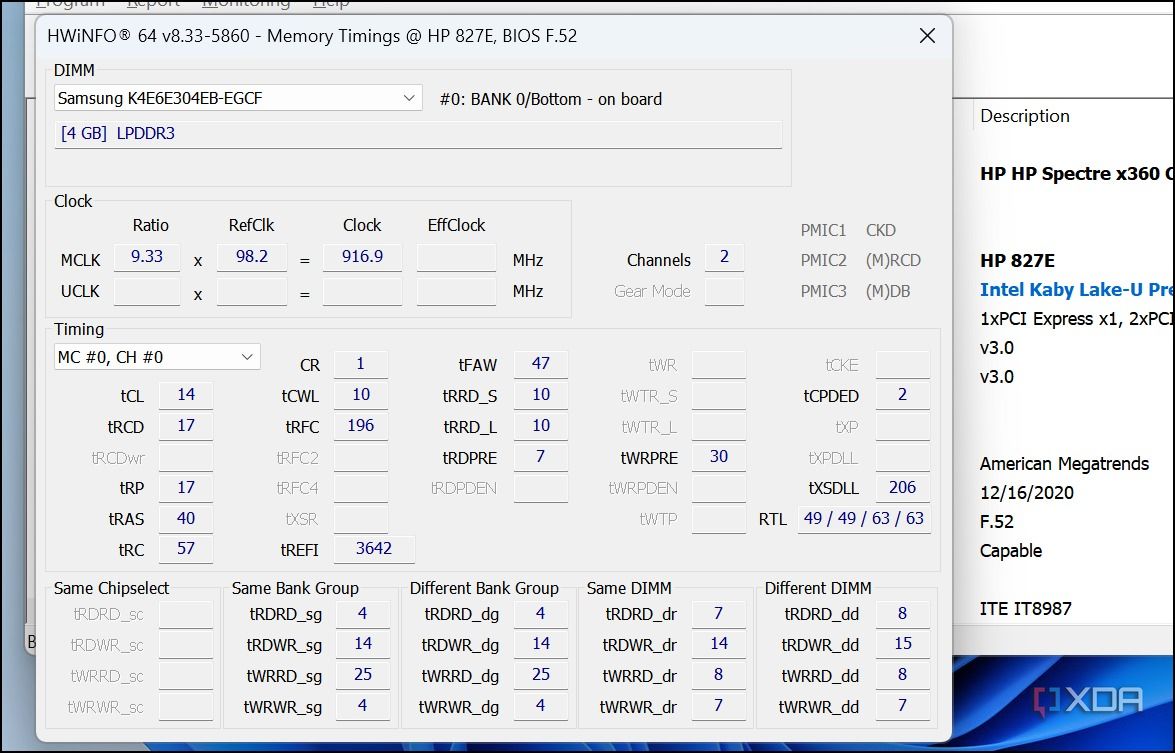Click the '12/16/2020' date in background window

1027,493
